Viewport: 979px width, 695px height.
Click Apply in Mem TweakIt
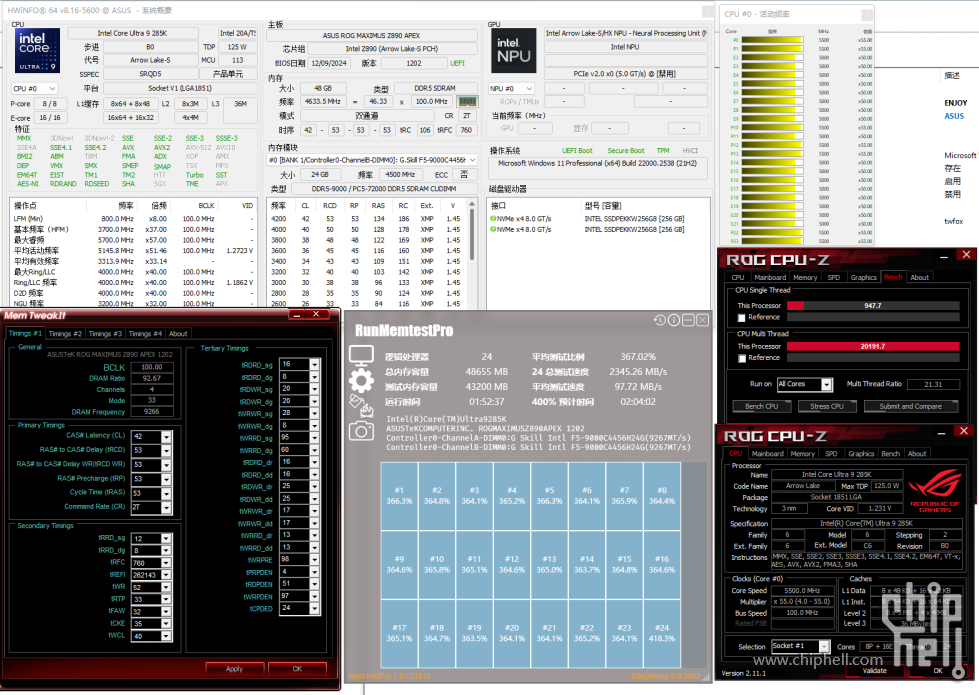pyautogui.click(x=234, y=669)
